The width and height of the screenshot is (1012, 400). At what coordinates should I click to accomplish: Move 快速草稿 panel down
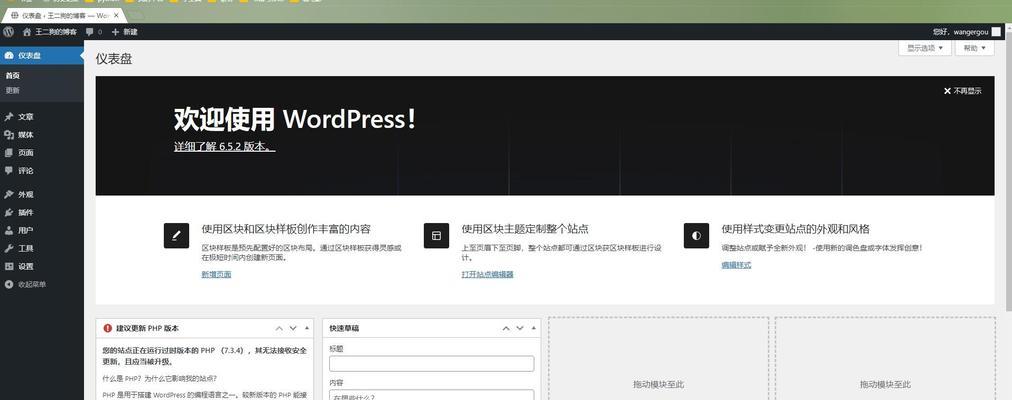point(520,328)
